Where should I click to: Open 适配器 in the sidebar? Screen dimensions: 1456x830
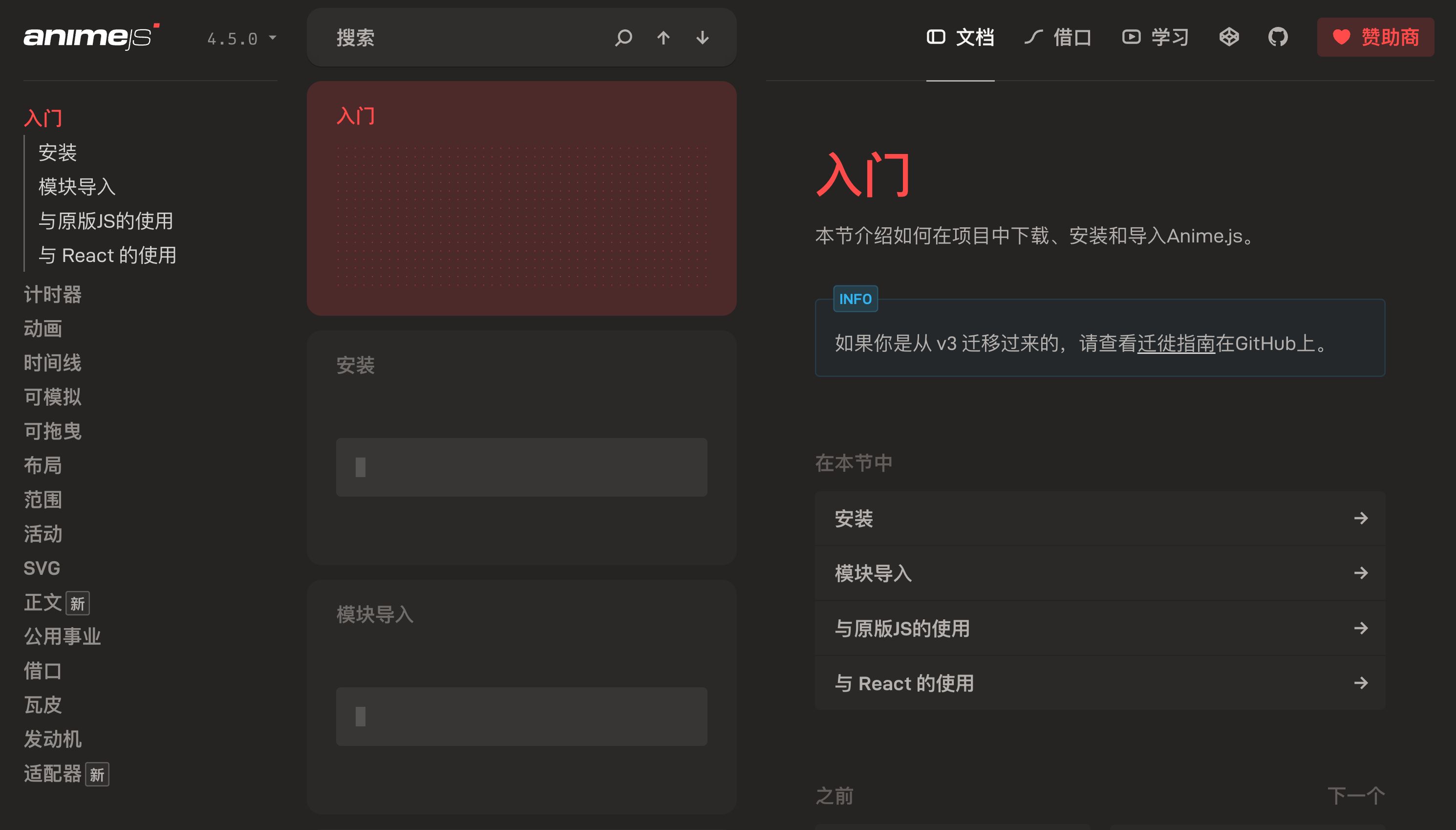point(52,774)
